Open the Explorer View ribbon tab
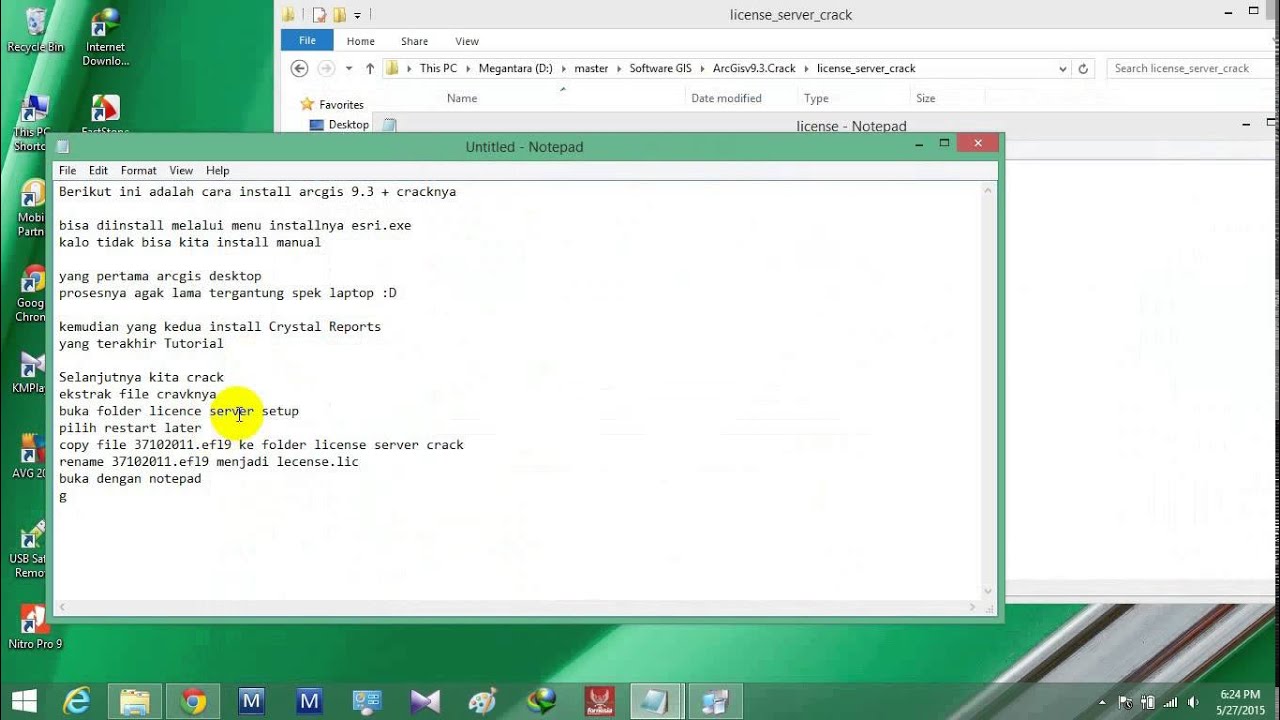Image resolution: width=1280 pixels, height=720 pixels. 467,41
